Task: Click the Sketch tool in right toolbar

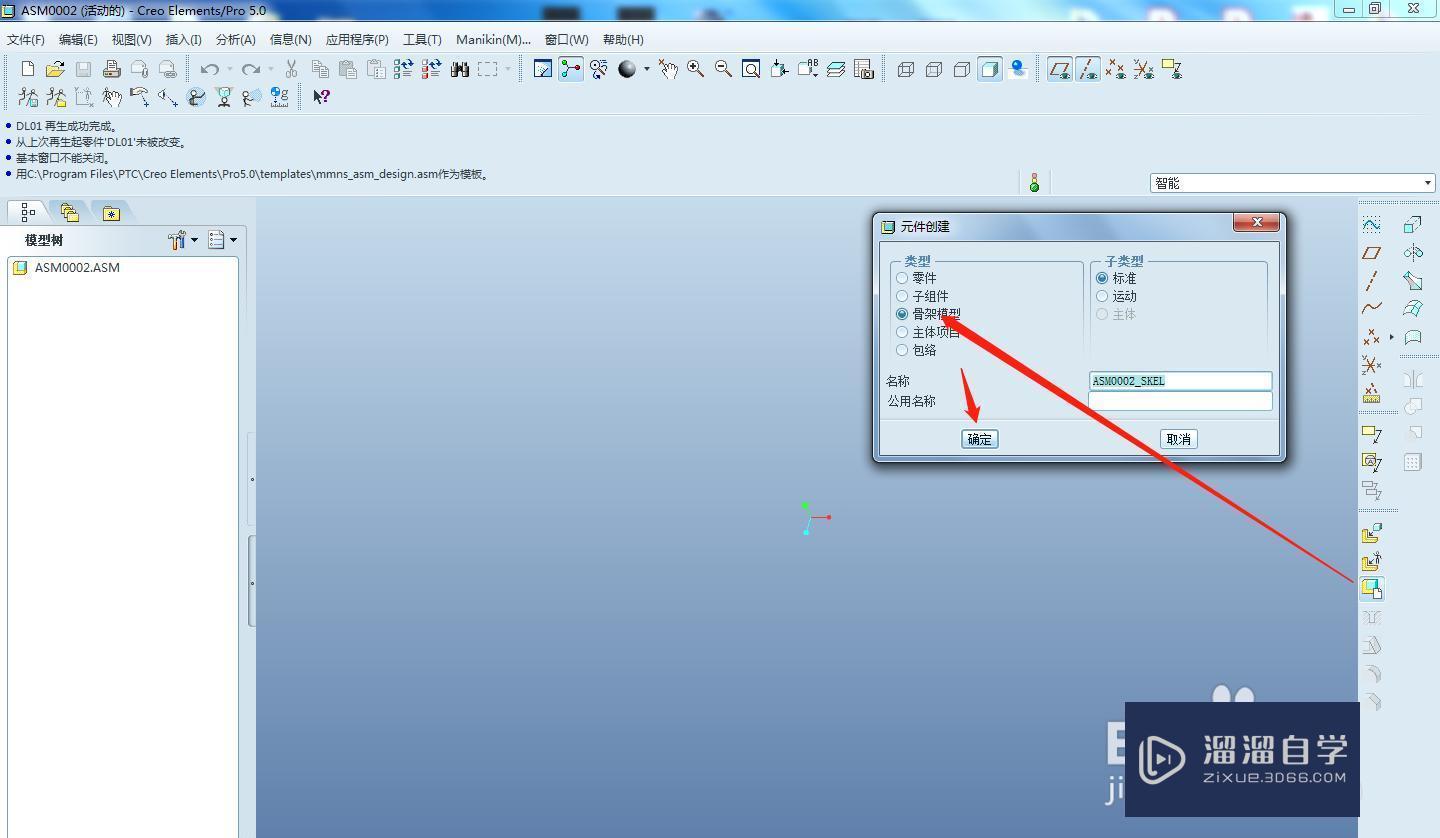Action: [1371, 225]
